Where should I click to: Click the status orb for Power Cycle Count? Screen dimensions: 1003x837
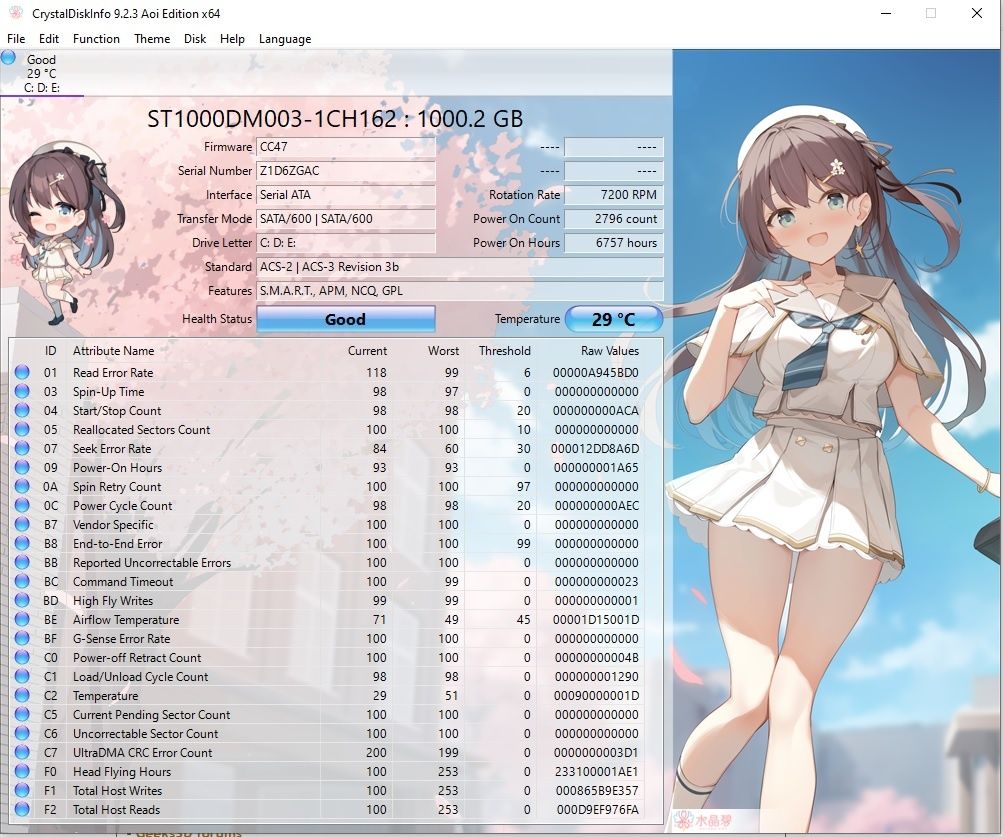click(x=22, y=505)
